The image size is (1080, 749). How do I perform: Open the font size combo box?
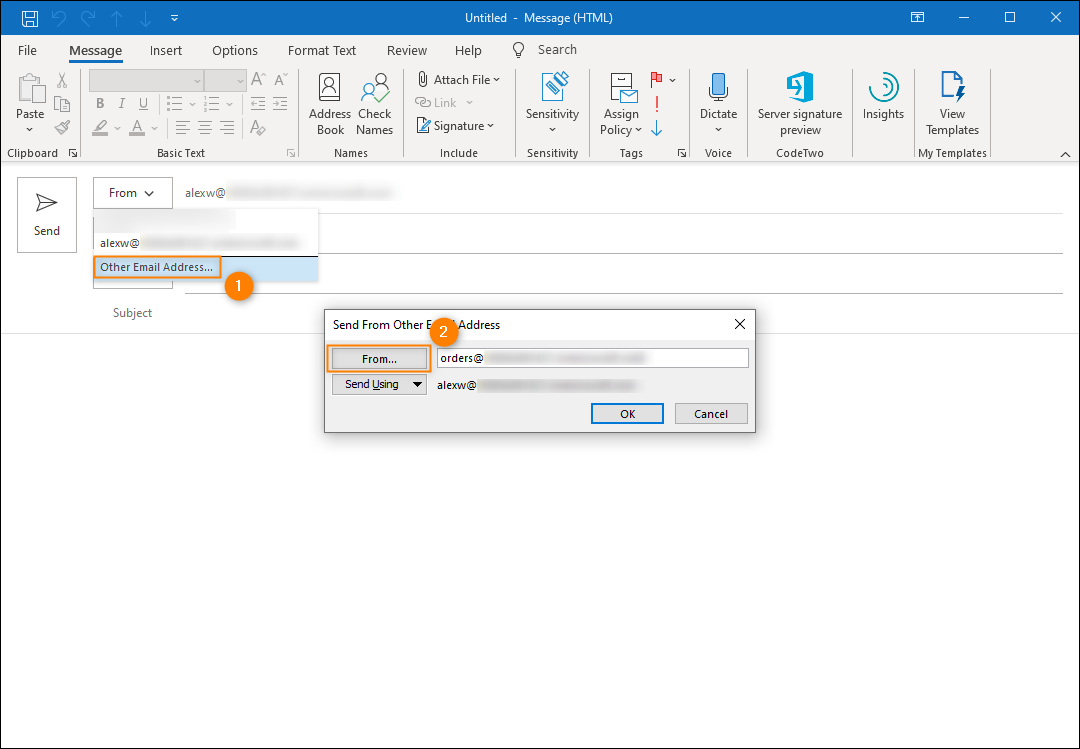pyautogui.click(x=225, y=81)
